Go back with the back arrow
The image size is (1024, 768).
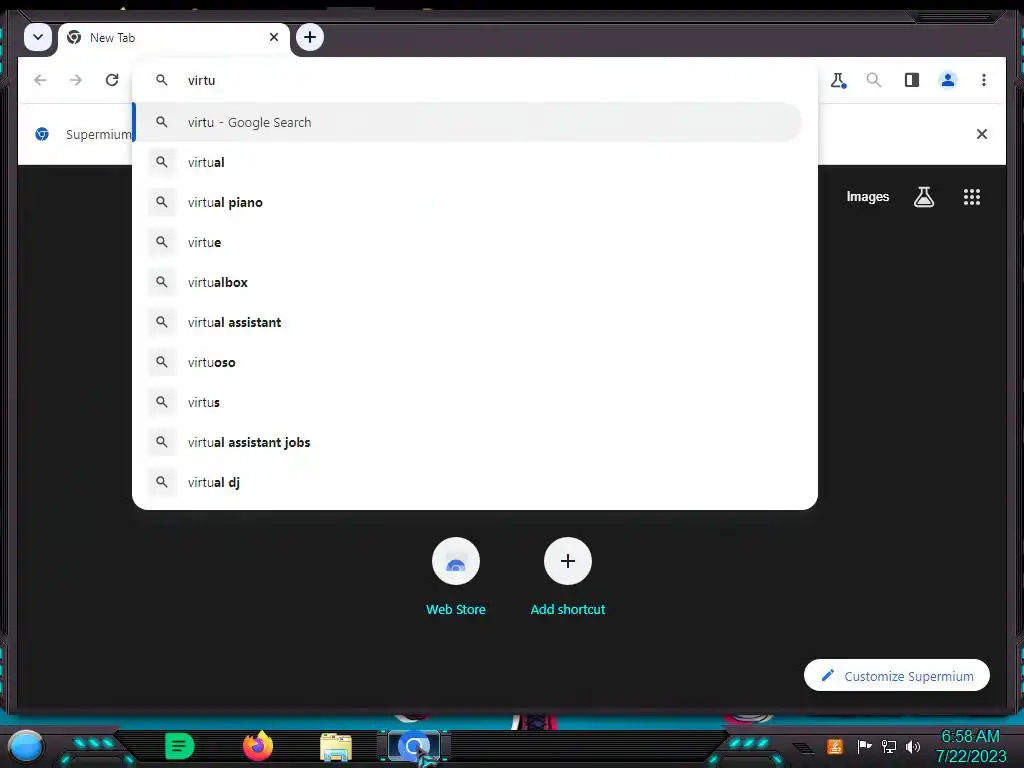click(x=40, y=80)
